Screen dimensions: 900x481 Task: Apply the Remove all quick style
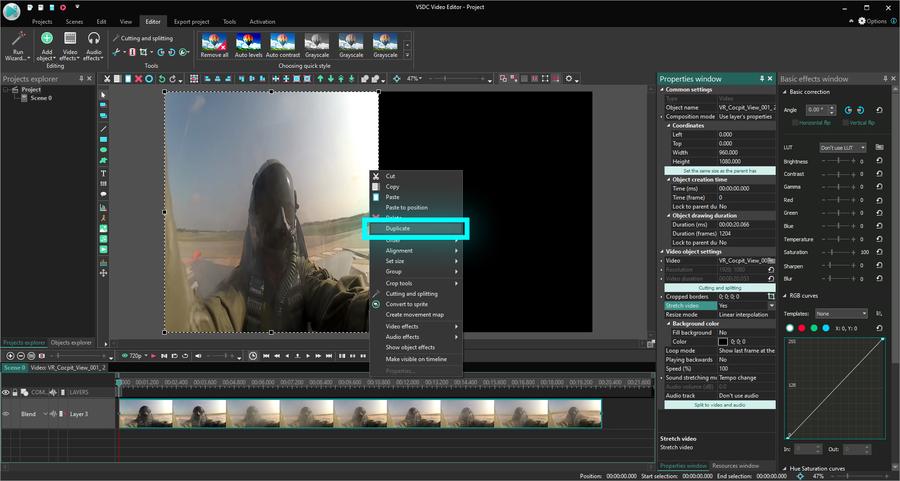click(214, 45)
